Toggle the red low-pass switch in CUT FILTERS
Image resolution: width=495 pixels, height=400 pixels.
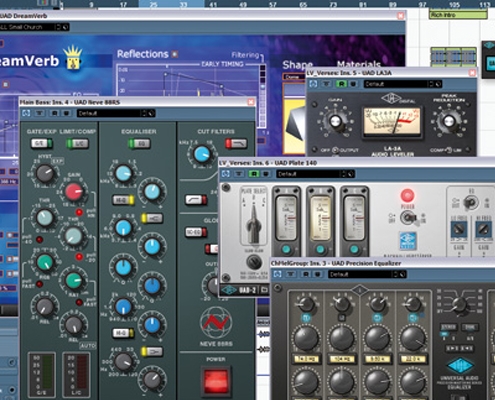tap(236, 143)
